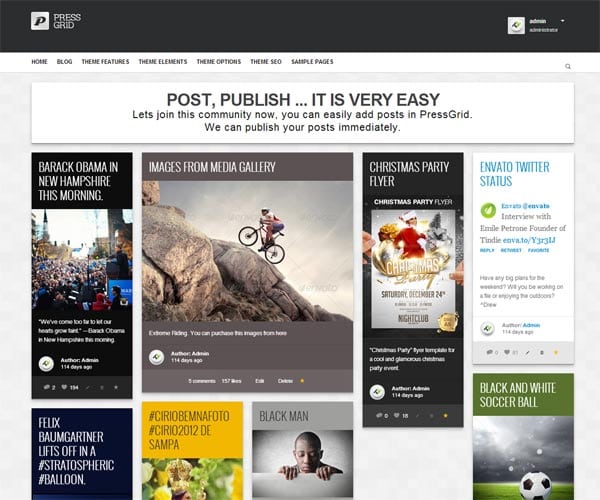This screenshot has height=500, width=600.
Task: Toggle favorite star on Media Gallery post
Action: tap(302, 381)
